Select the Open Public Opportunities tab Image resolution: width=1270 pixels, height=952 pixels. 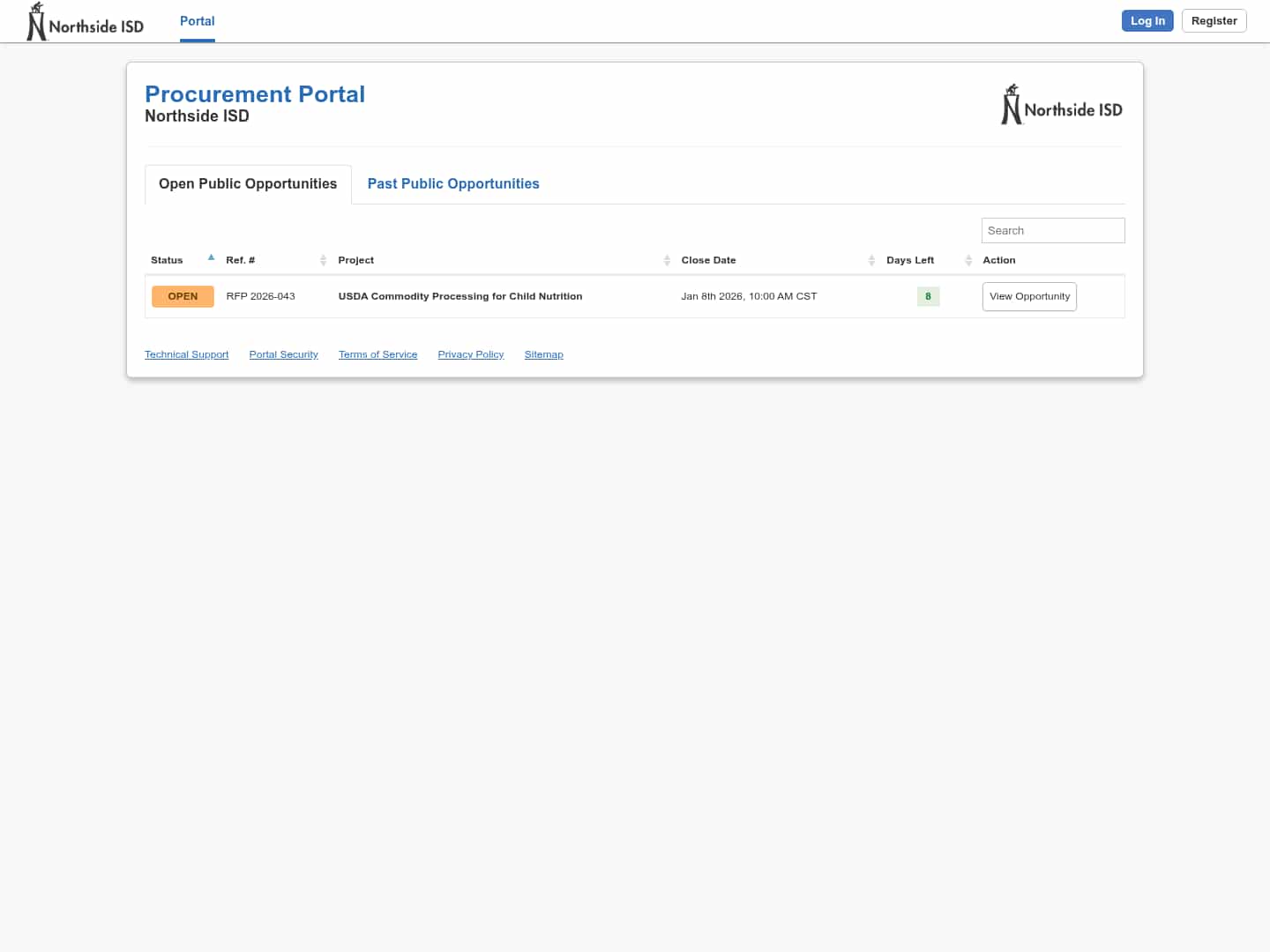tap(248, 183)
